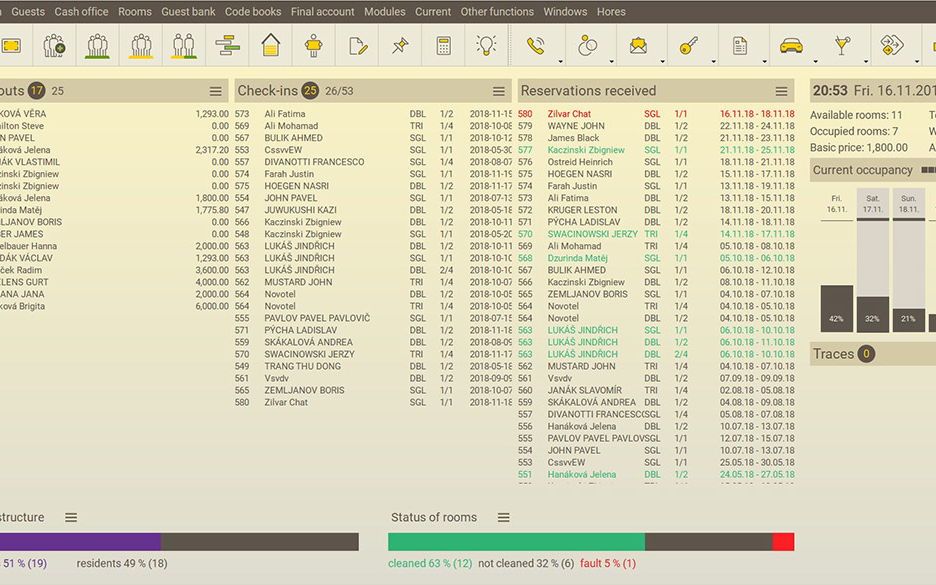This screenshot has height=585, width=936.
Task: Open Reservations received panel menu
Action: pyautogui.click(x=781, y=91)
